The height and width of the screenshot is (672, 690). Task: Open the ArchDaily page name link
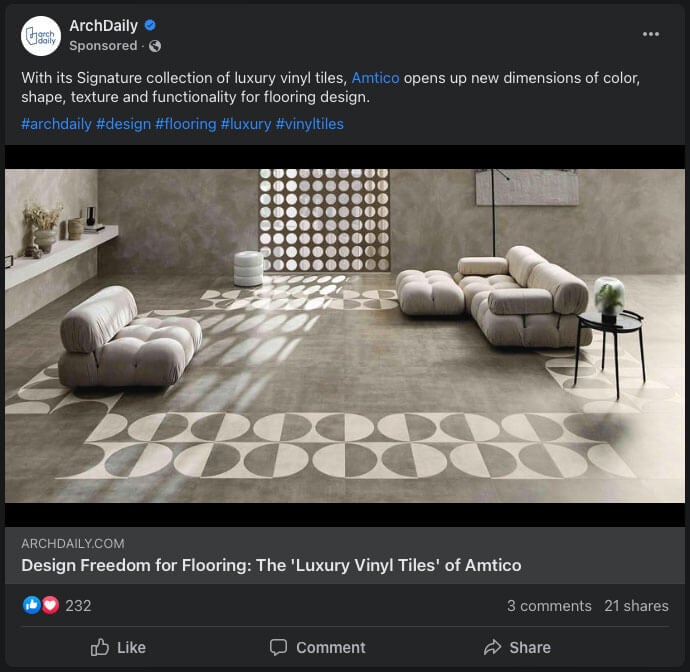click(x=103, y=26)
